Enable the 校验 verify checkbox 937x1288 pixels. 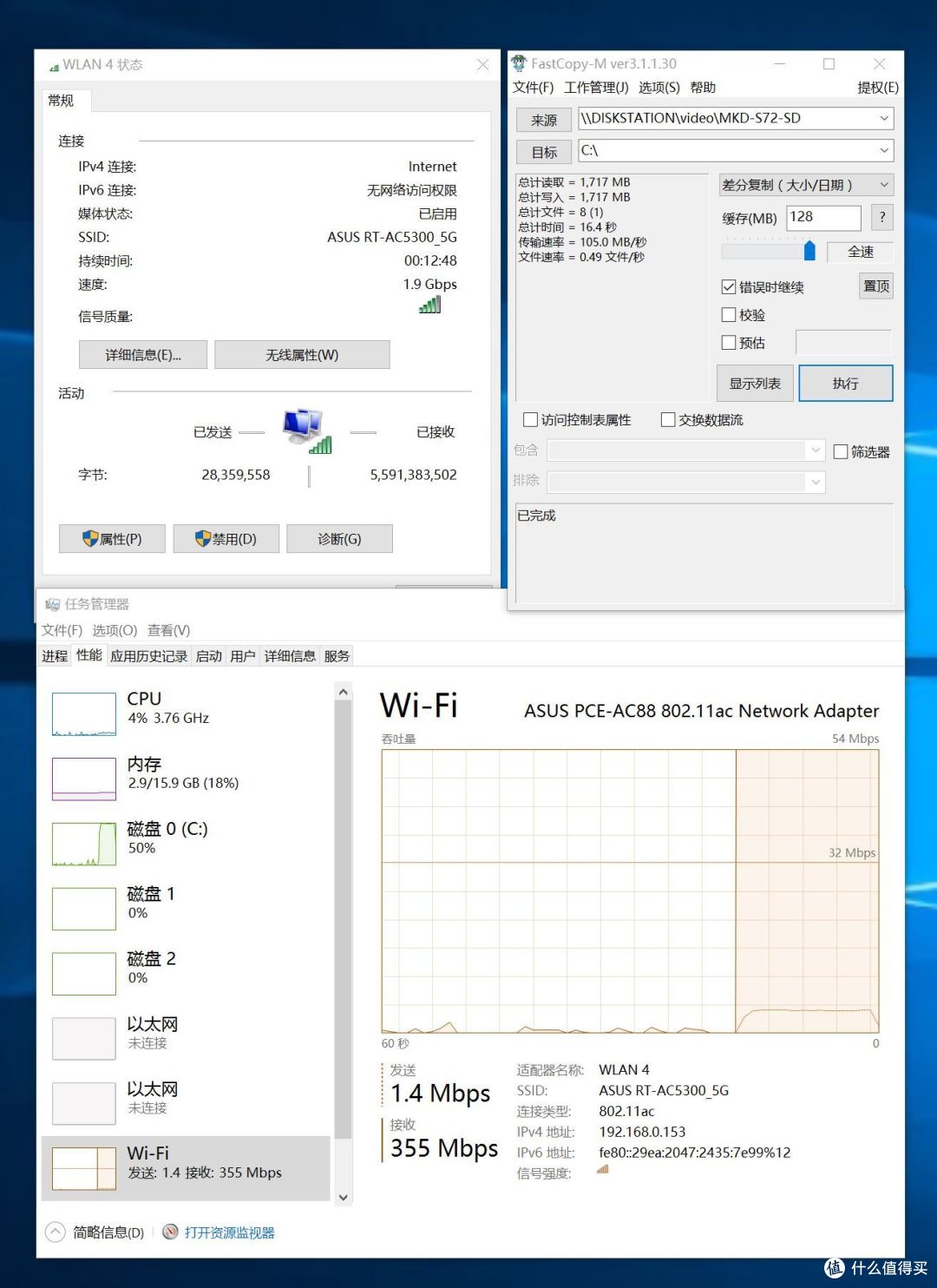point(729,315)
